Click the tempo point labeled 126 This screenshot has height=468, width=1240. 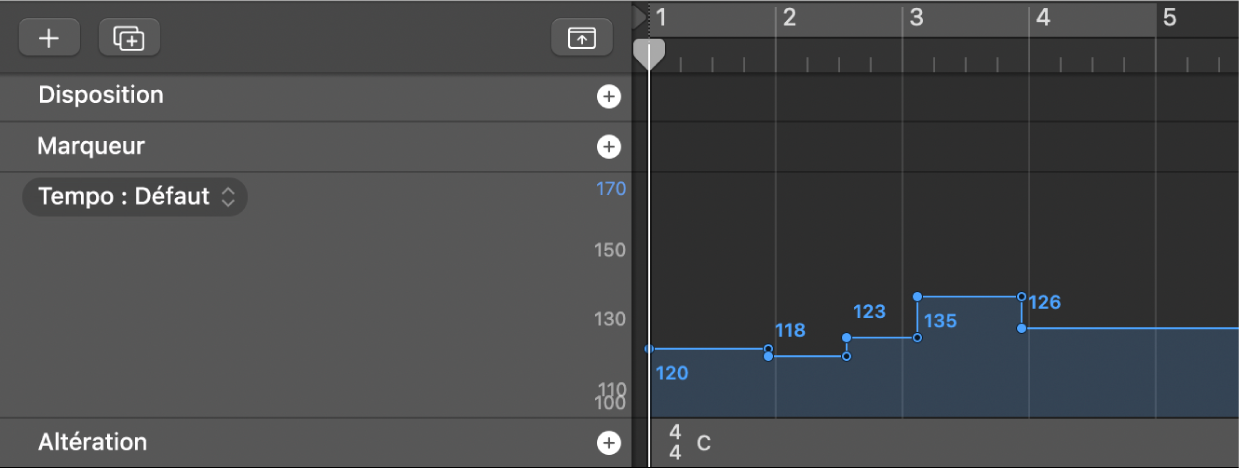(1021, 327)
